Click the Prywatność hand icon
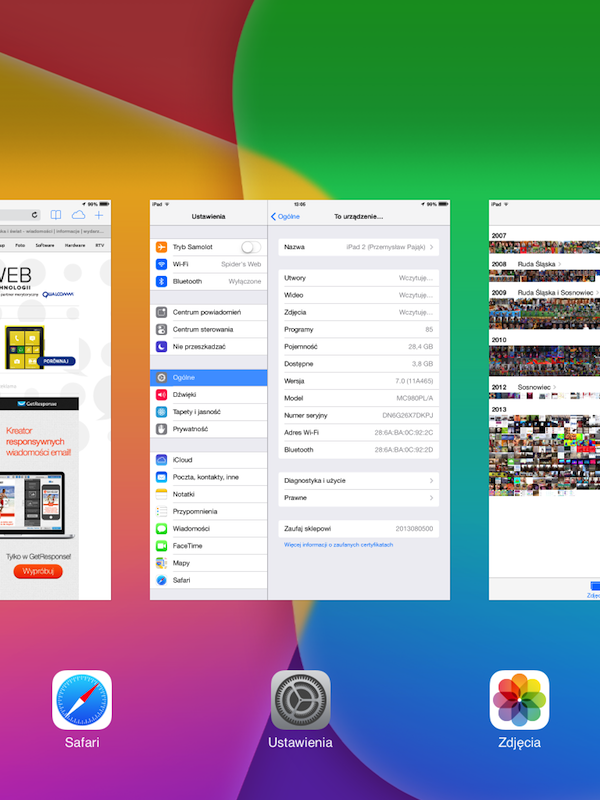Screen dimensions: 600x800 161,429
